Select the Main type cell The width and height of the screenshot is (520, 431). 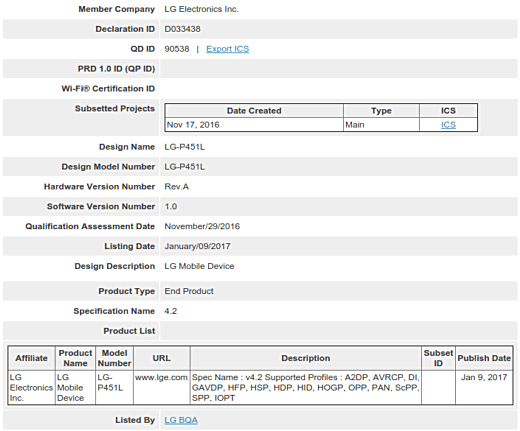(381, 125)
